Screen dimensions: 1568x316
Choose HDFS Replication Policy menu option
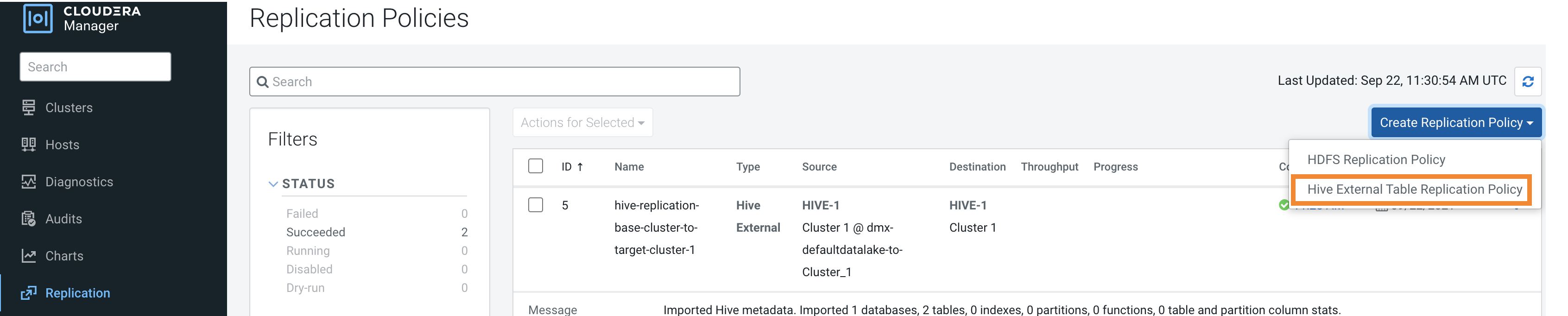pyautogui.click(x=1376, y=160)
